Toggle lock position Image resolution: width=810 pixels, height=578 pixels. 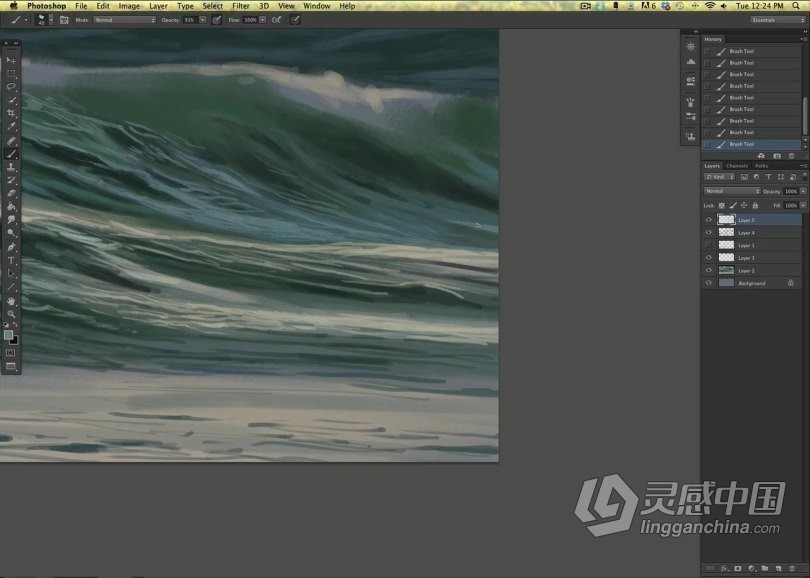pos(744,206)
